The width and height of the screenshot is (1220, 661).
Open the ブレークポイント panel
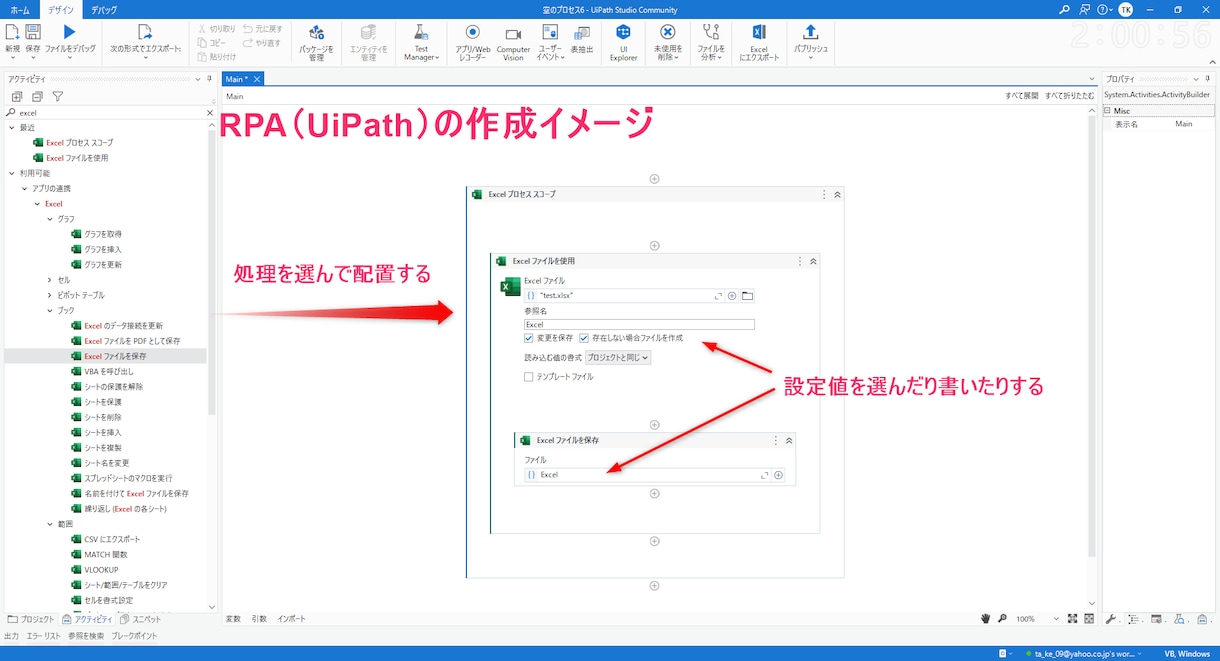click(134, 636)
